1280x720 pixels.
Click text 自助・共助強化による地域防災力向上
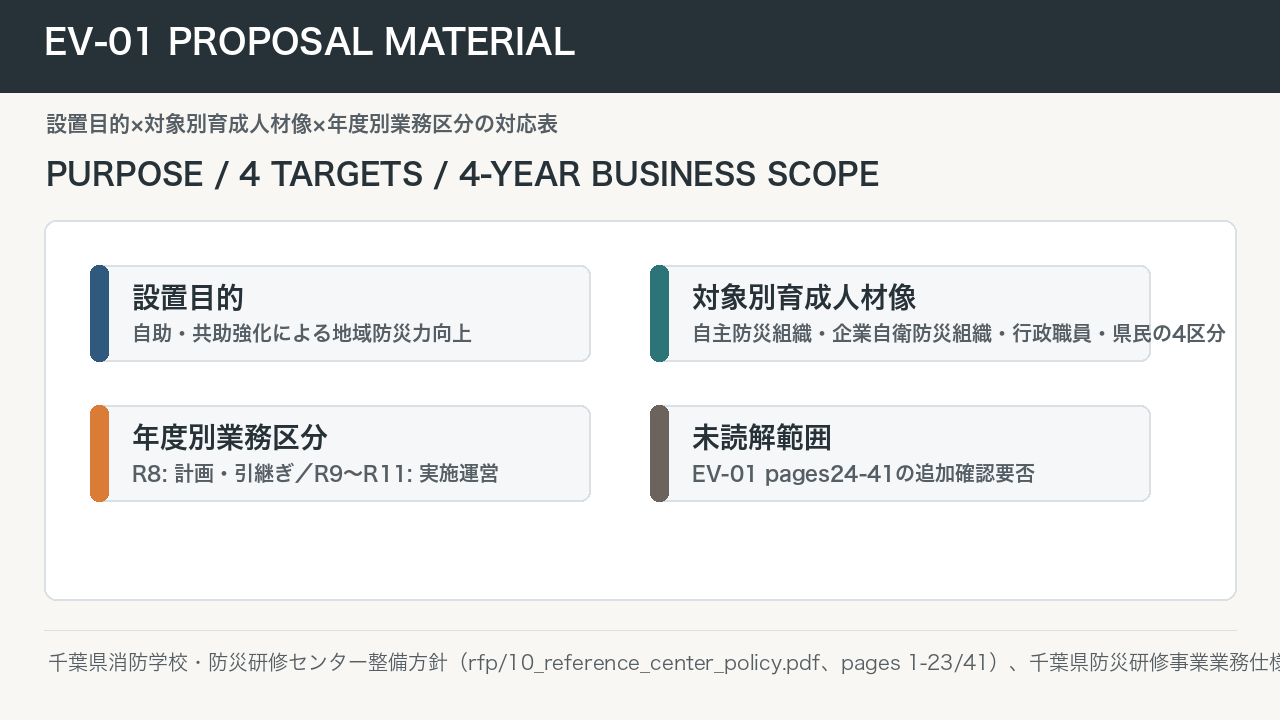tap(302, 334)
